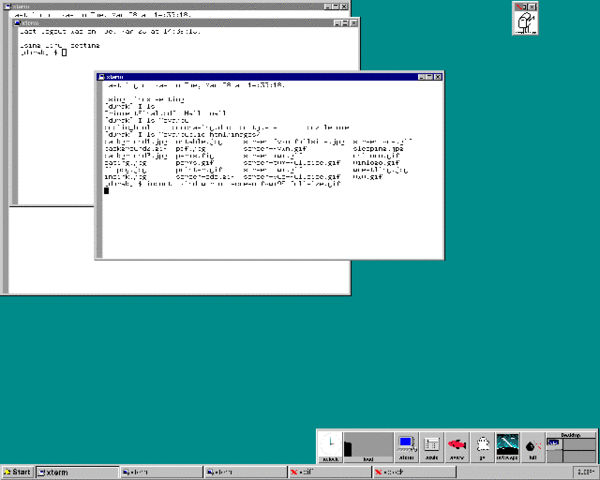
Task: Select last red X taskbar entry
Action: click(x=414, y=472)
